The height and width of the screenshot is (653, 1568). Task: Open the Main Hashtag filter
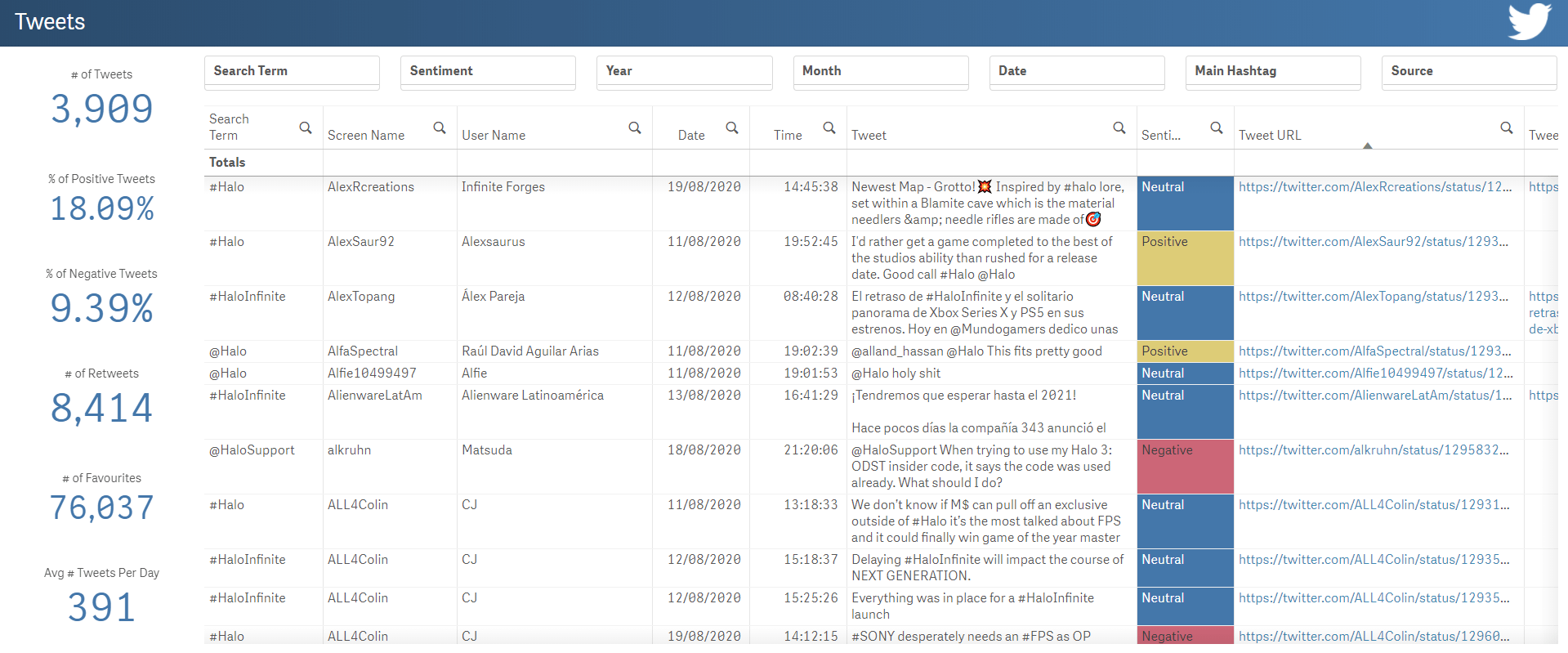1273,72
